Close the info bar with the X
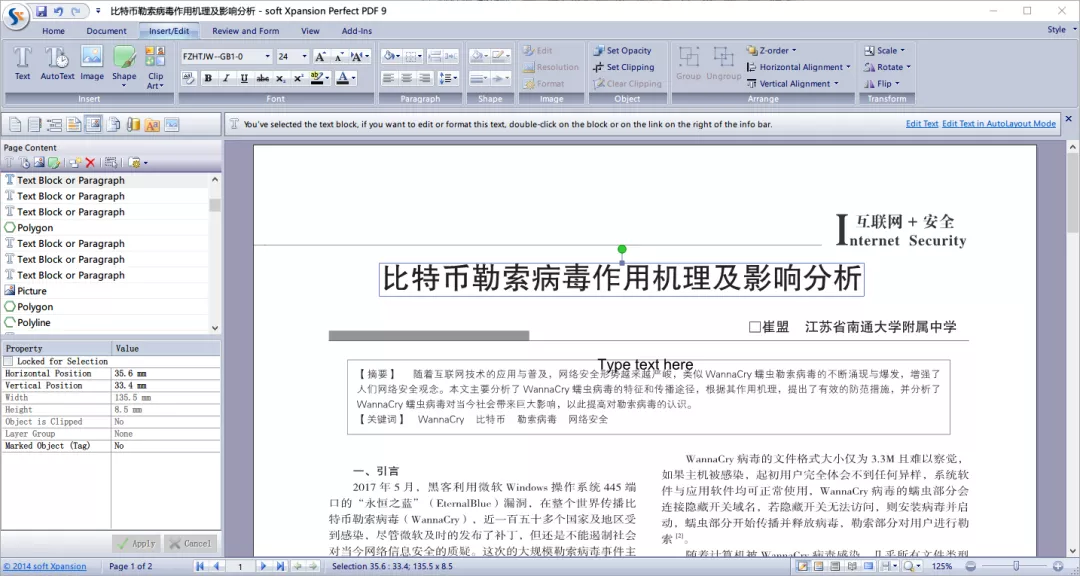Screen dimensions: 1080x576 click(1069, 119)
